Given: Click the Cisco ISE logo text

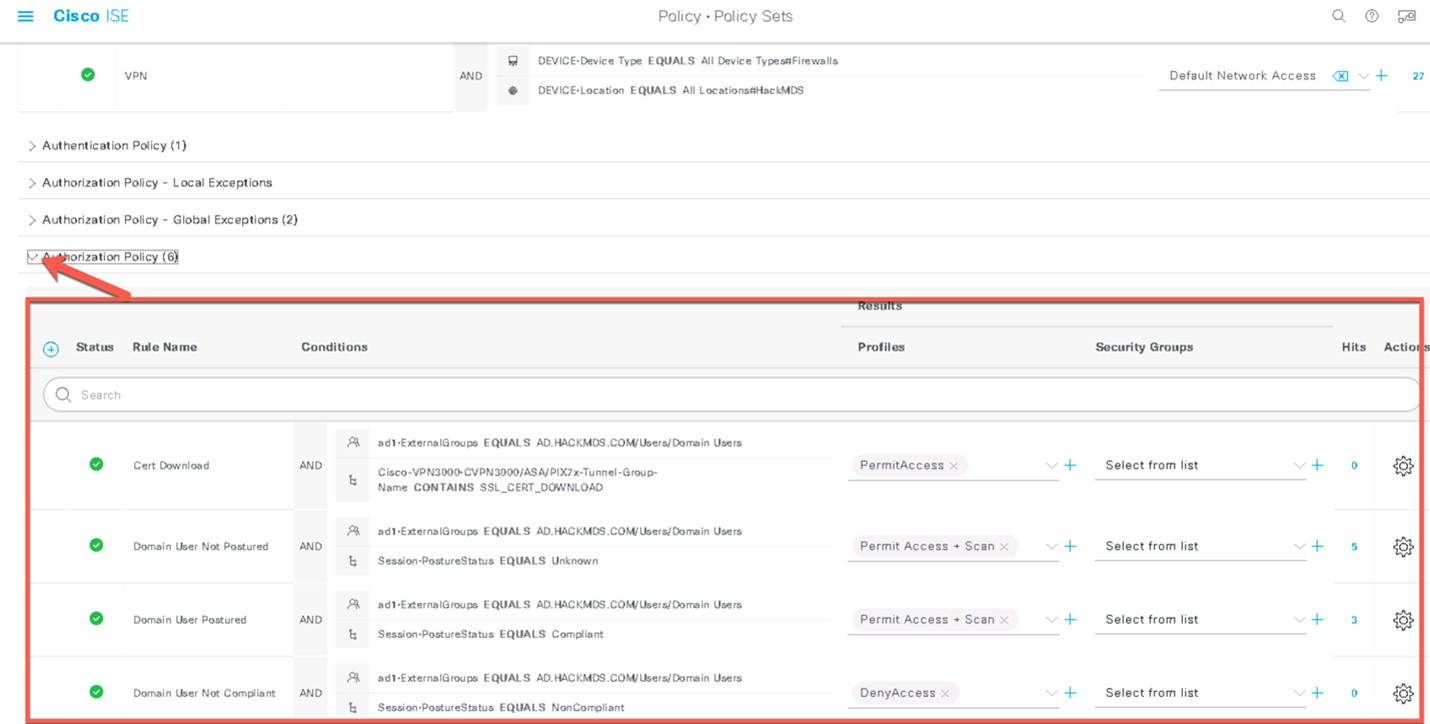Looking at the screenshot, I should point(91,16).
